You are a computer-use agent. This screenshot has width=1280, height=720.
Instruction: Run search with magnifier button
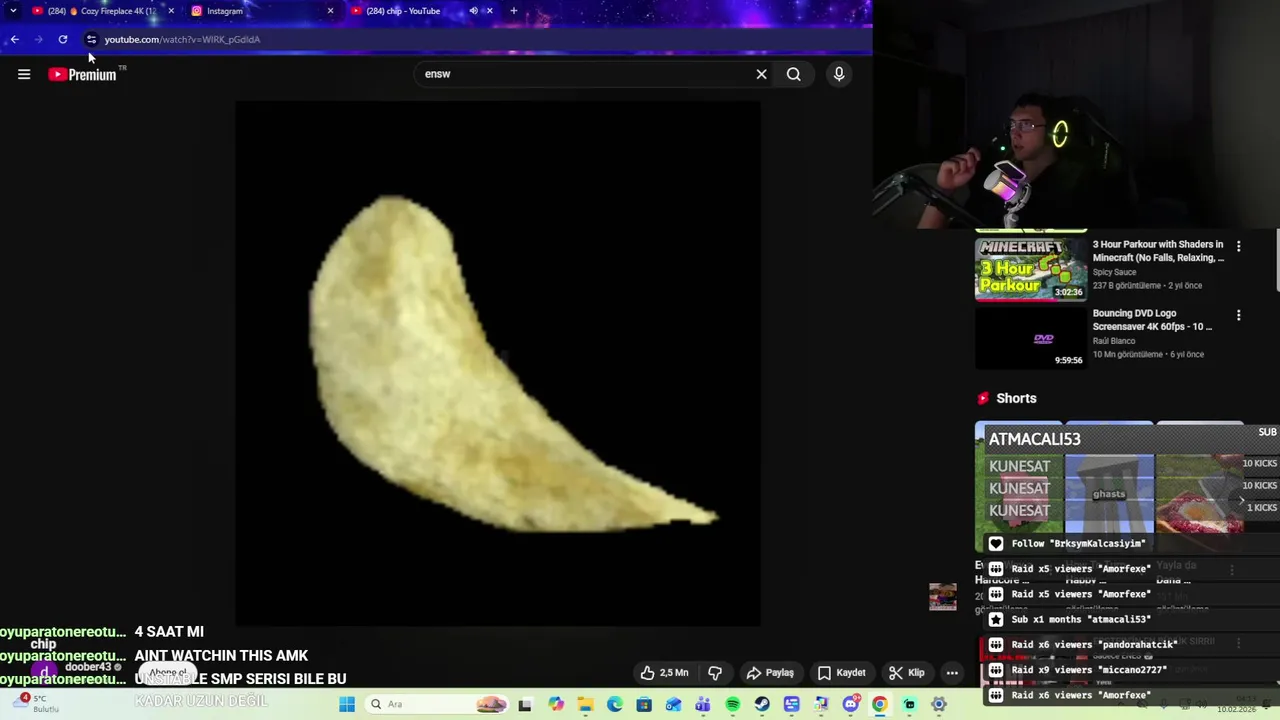point(793,74)
